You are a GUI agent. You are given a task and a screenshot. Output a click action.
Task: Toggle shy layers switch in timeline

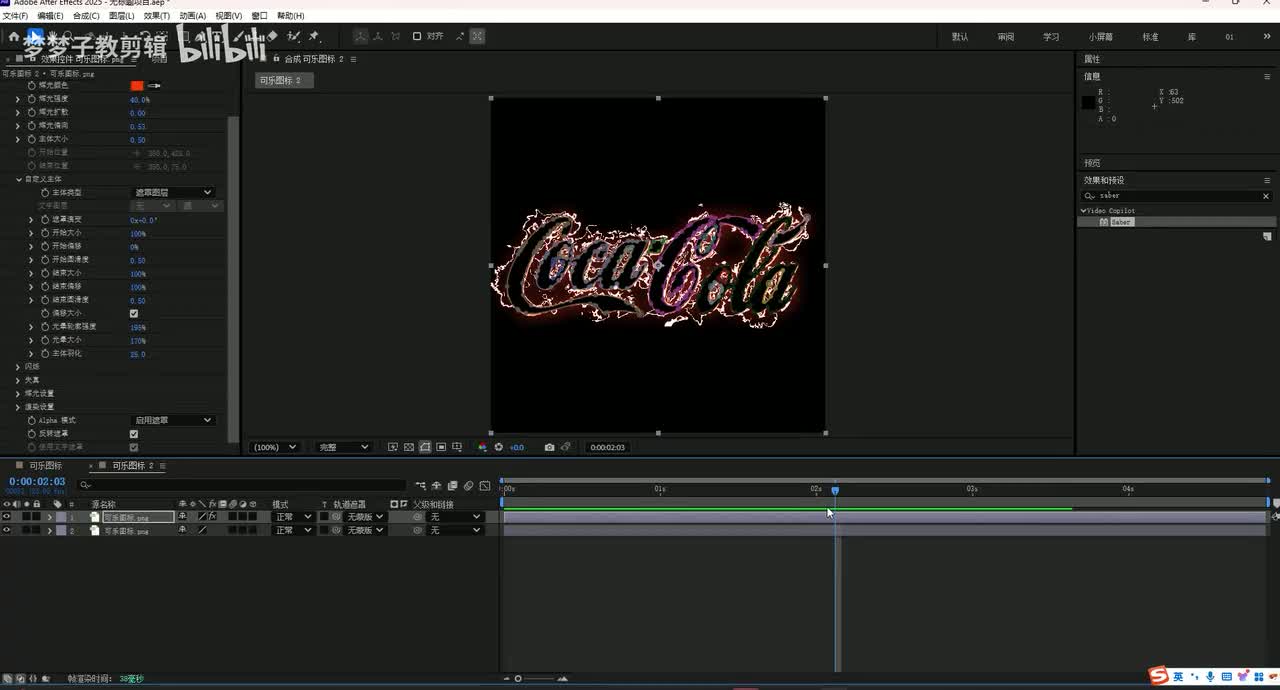pos(437,486)
